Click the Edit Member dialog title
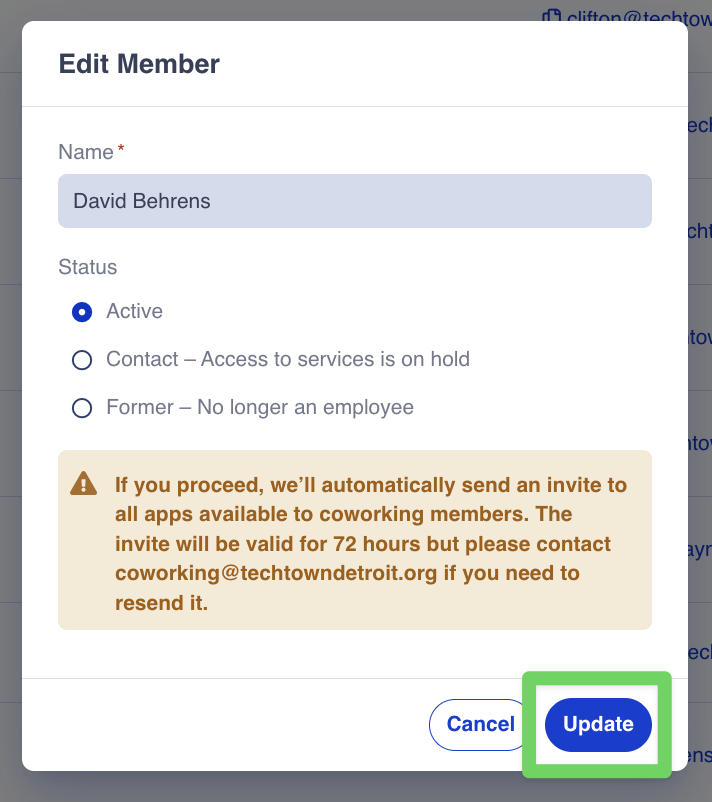The height and width of the screenshot is (802, 712). tap(139, 64)
